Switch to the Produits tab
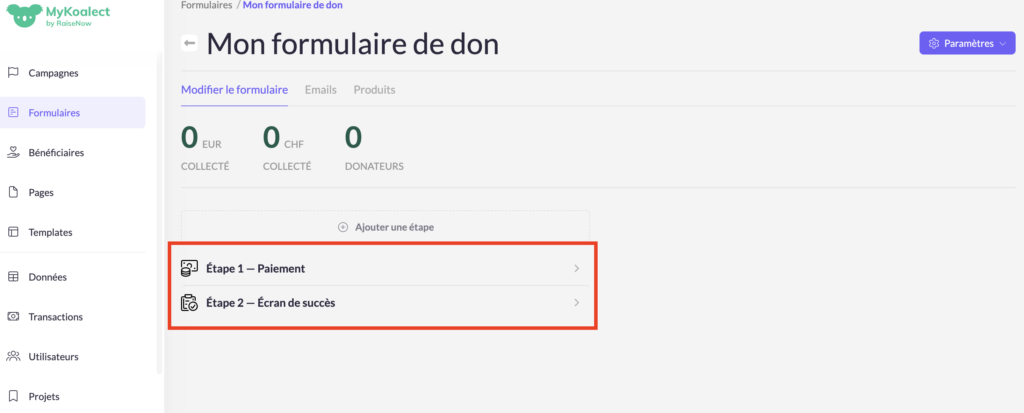1024x413 pixels. [x=374, y=90]
